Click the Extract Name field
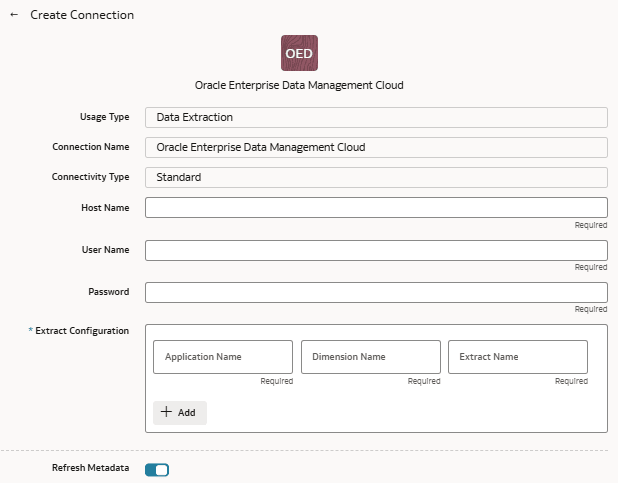The image size is (618, 483). click(x=518, y=357)
